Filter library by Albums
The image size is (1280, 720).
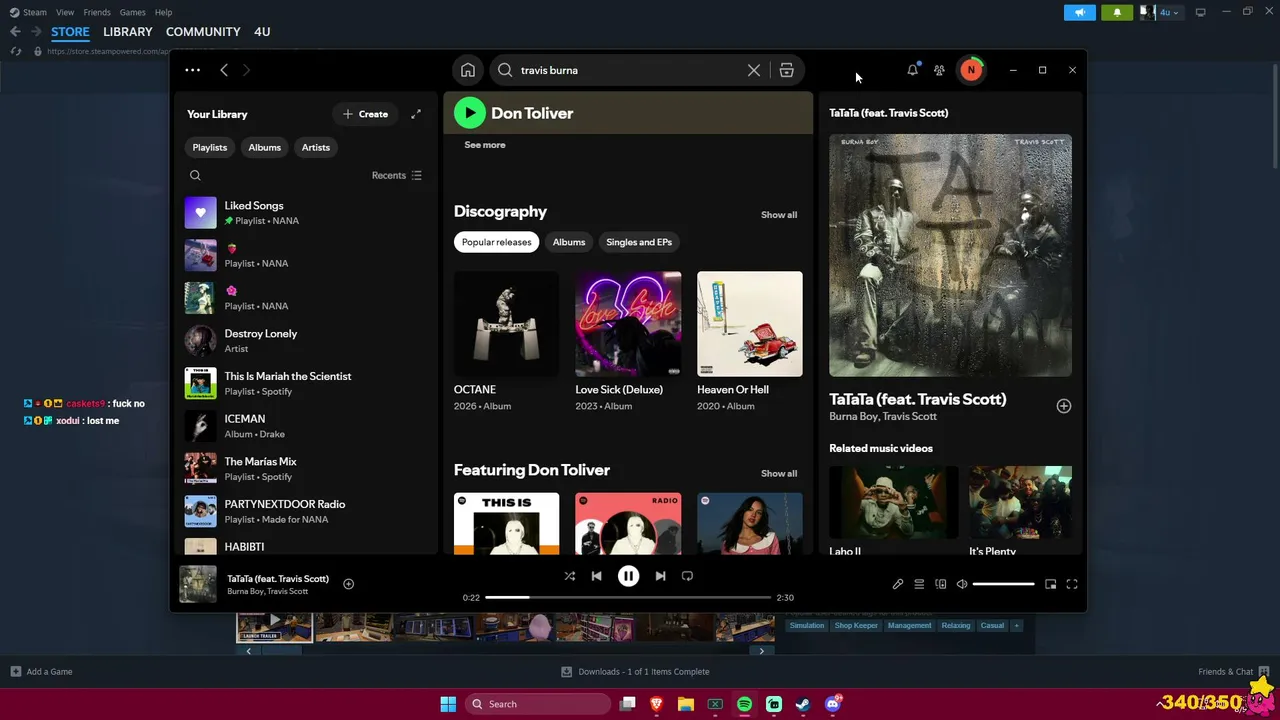(x=265, y=147)
